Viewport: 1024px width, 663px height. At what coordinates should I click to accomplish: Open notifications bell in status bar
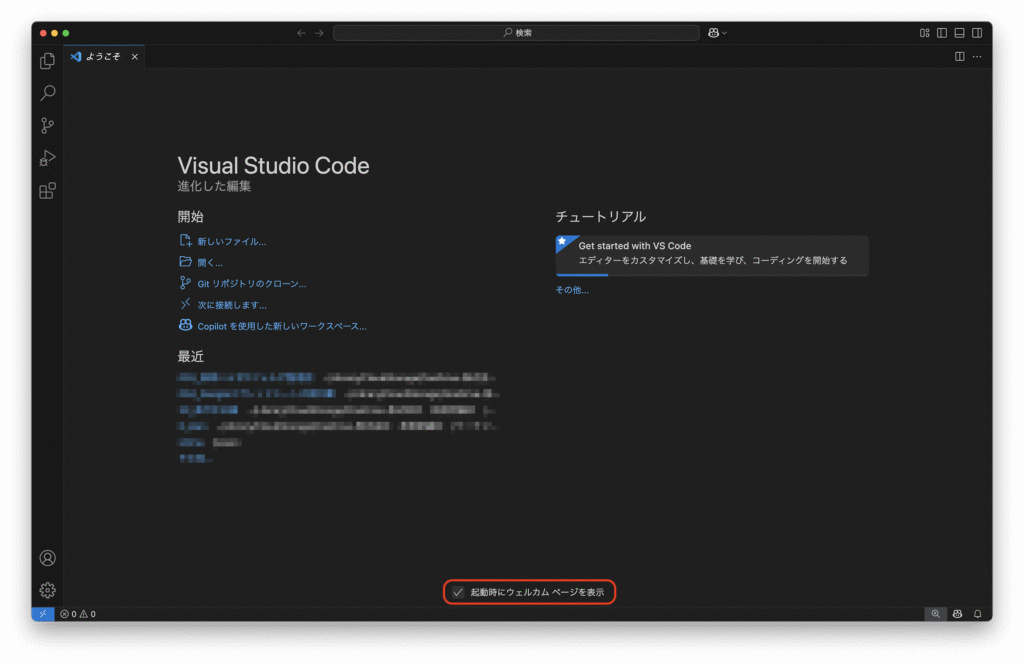(x=978, y=614)
